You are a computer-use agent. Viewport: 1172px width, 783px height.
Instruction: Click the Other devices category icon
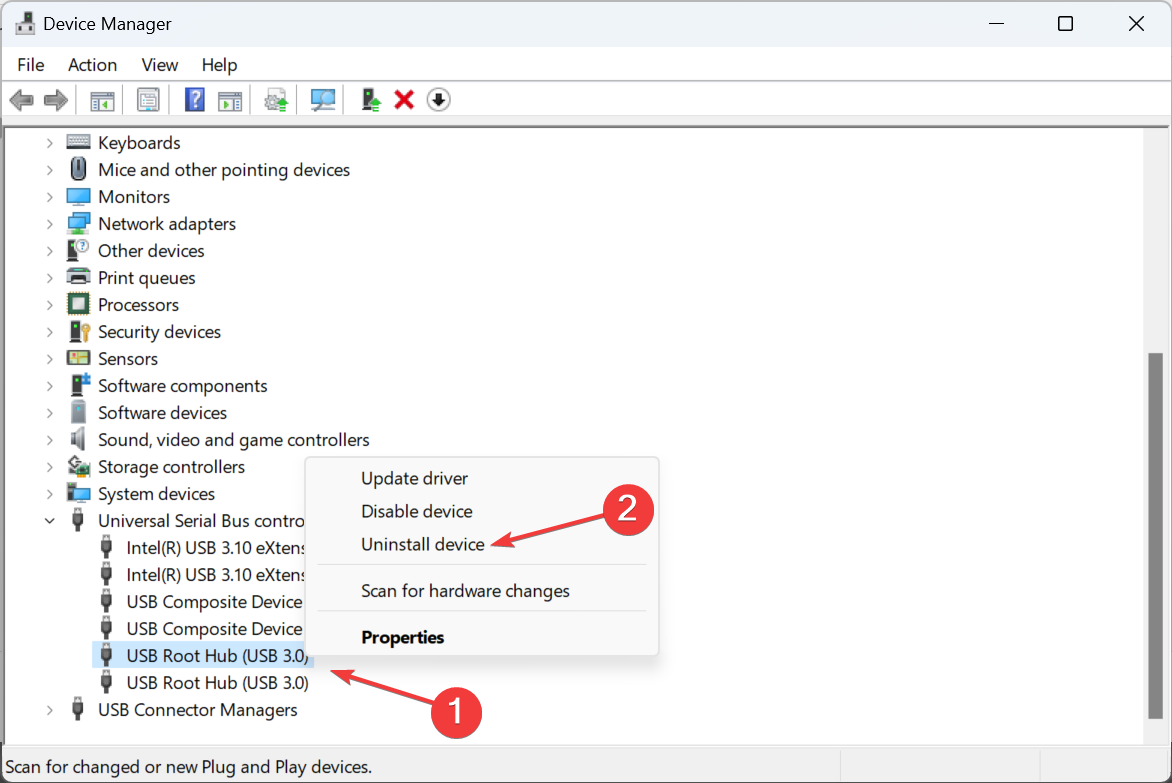[78, 250]
